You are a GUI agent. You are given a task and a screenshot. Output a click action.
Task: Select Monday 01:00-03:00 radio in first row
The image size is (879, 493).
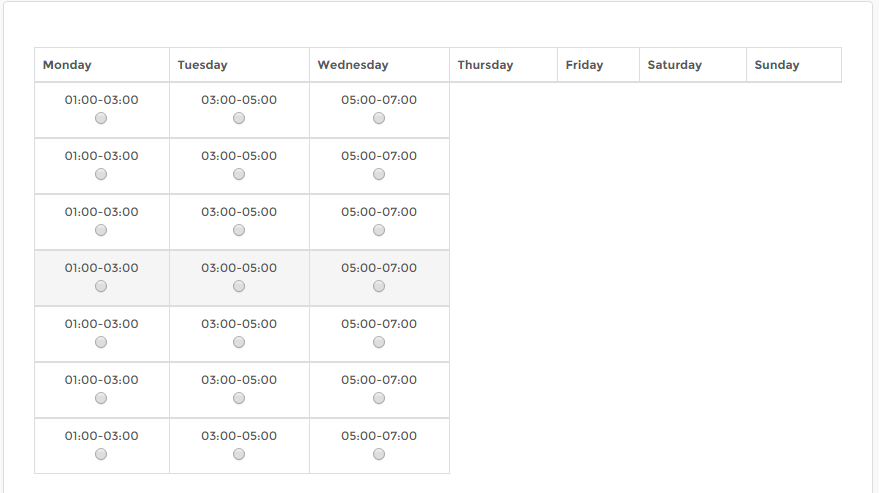coord(101,118)
